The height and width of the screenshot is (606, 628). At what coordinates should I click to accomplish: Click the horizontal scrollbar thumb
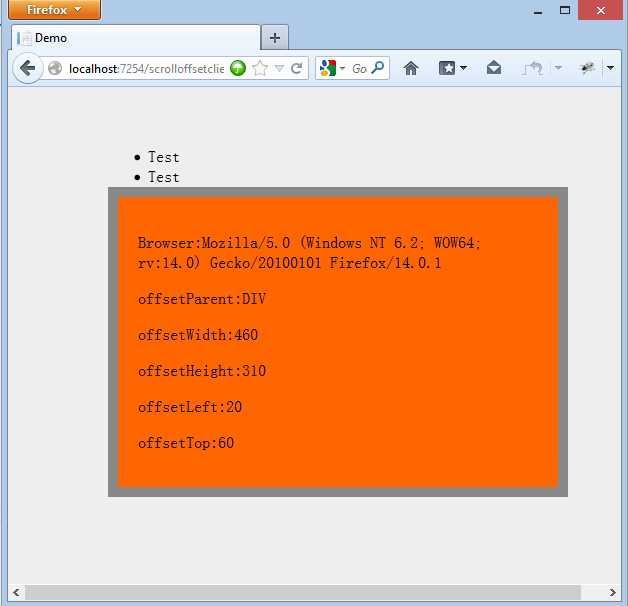303,592
